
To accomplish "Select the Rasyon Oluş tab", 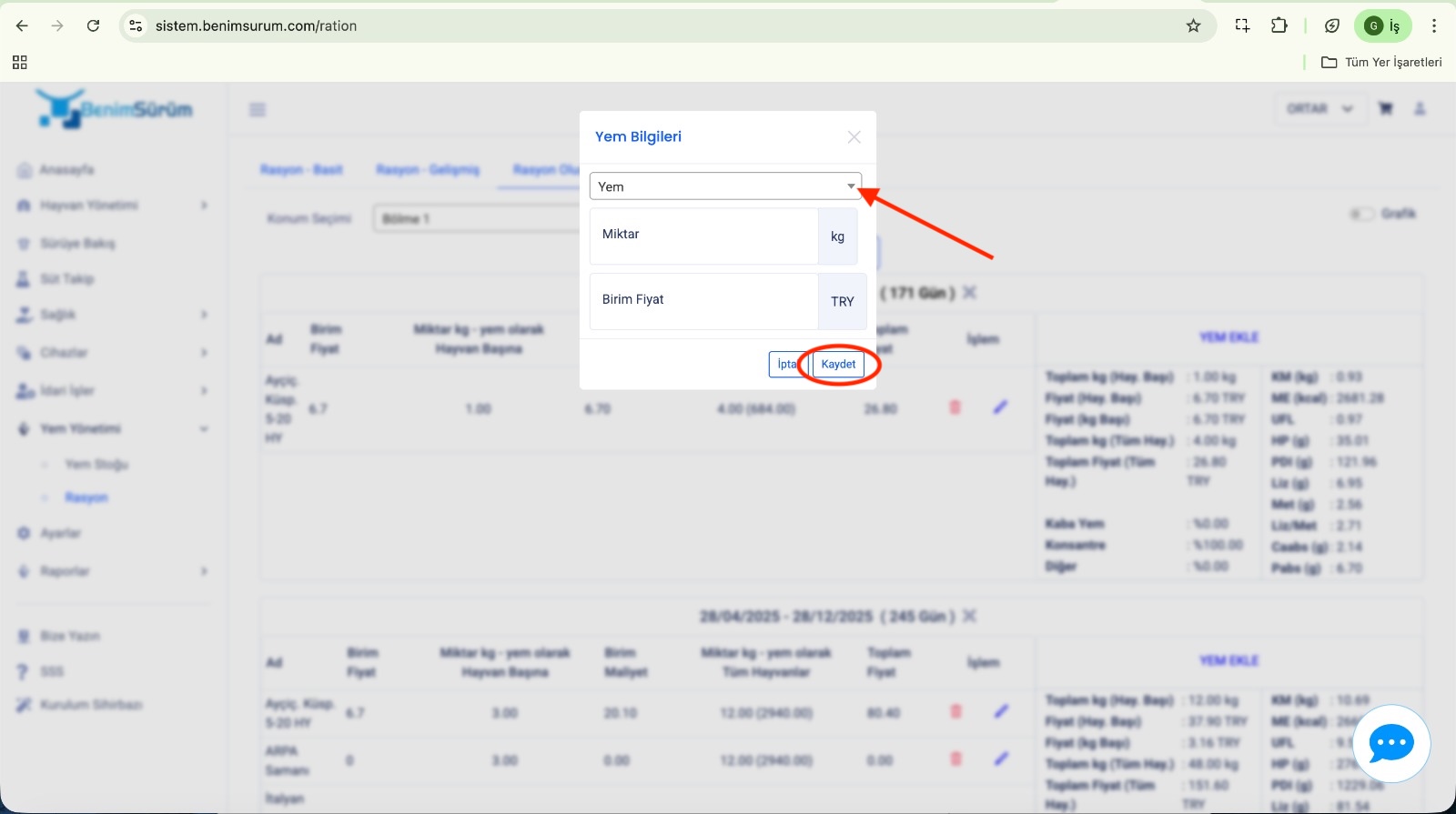I will [545, 169].
